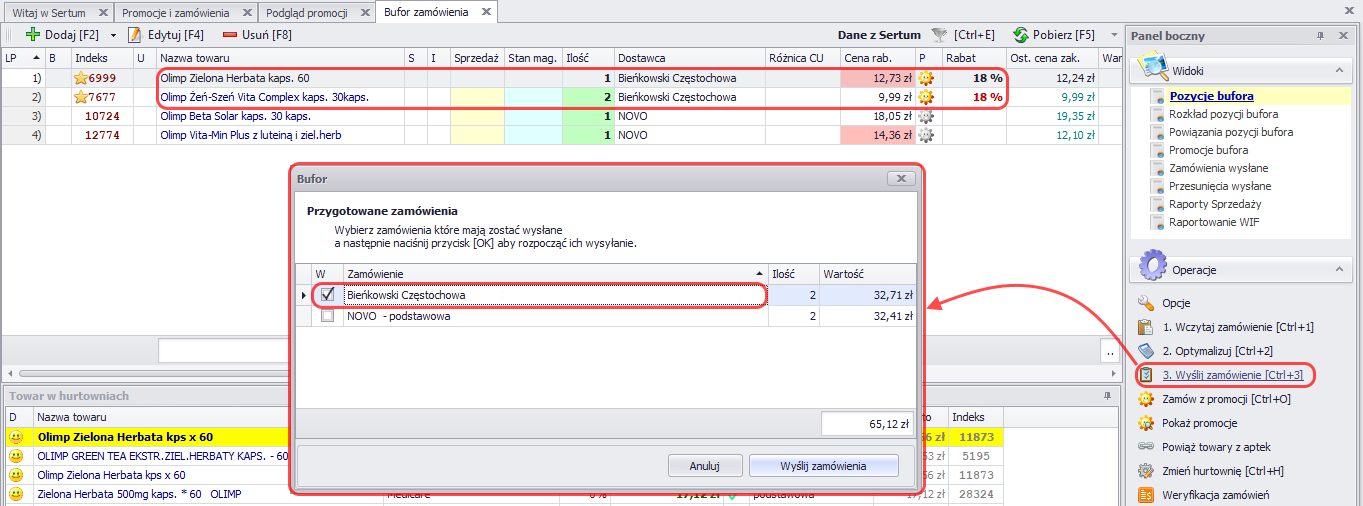Image resolution: width=1363 pixels, height=506 pixels.
Task: Check the NOVO - podstawowa order checkbox
Action: 327,316
